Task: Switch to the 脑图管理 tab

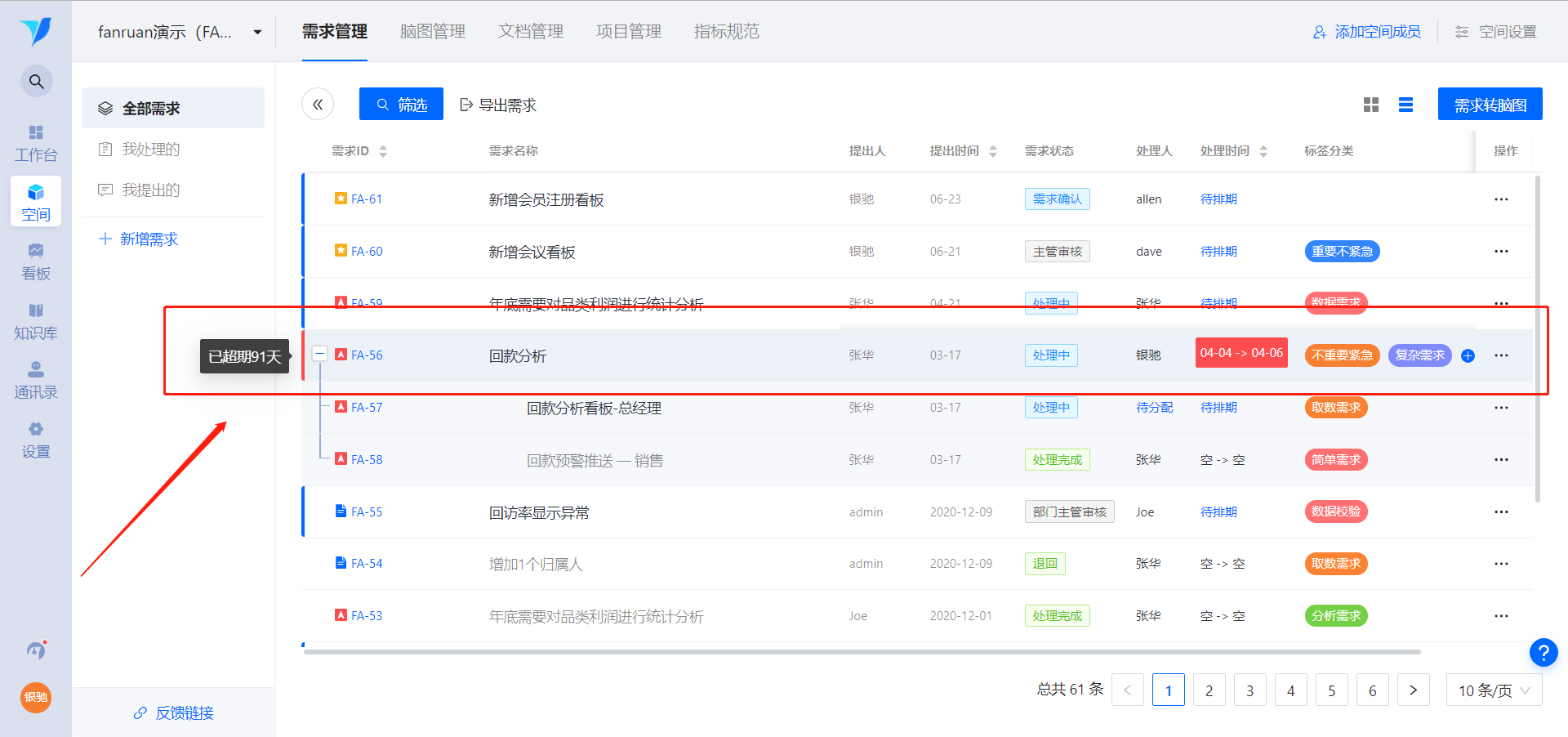Action: [x=432, y=32]
